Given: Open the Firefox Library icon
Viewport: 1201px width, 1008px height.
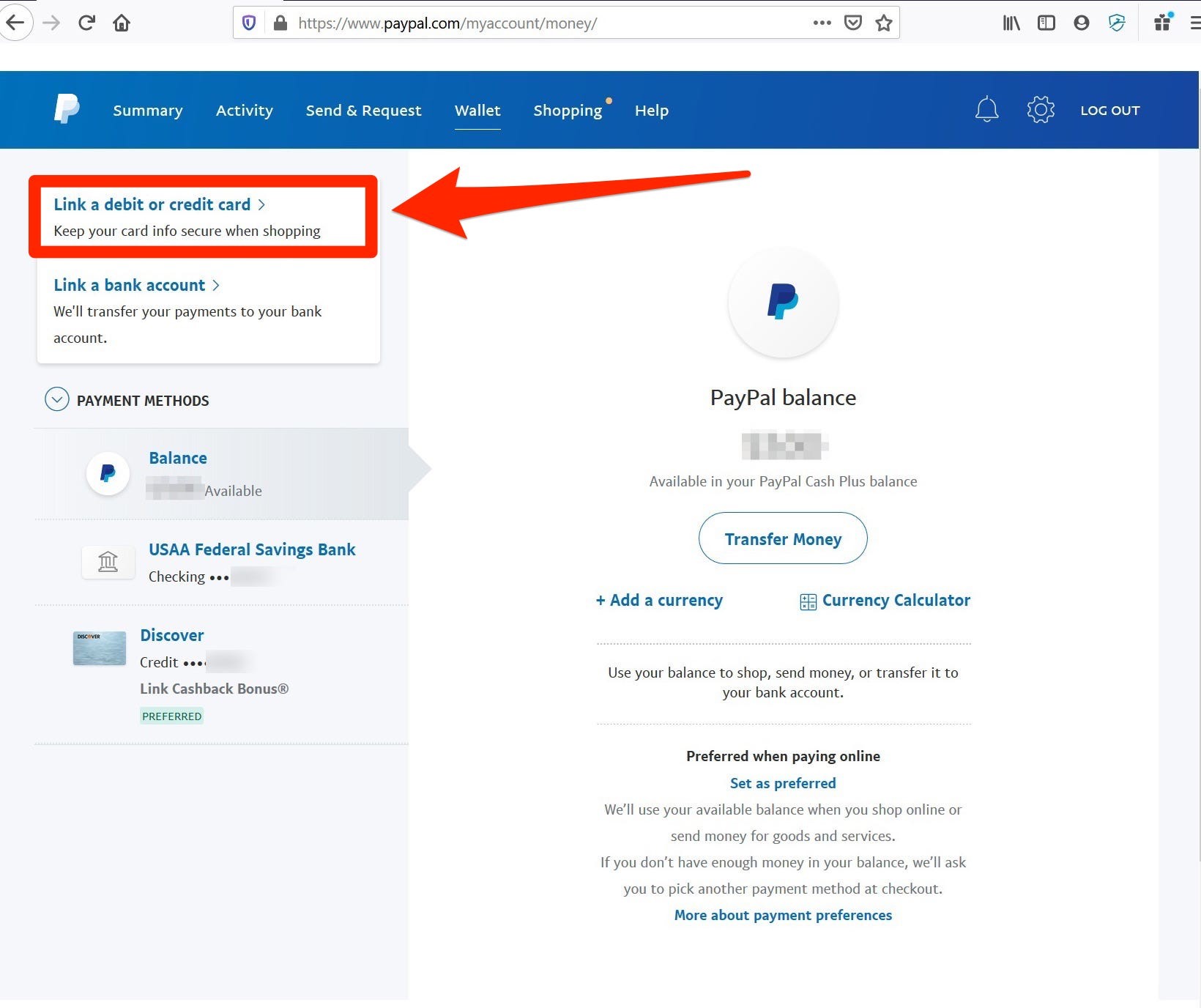Looking at the screenshot, I should tap(1011, 23).
